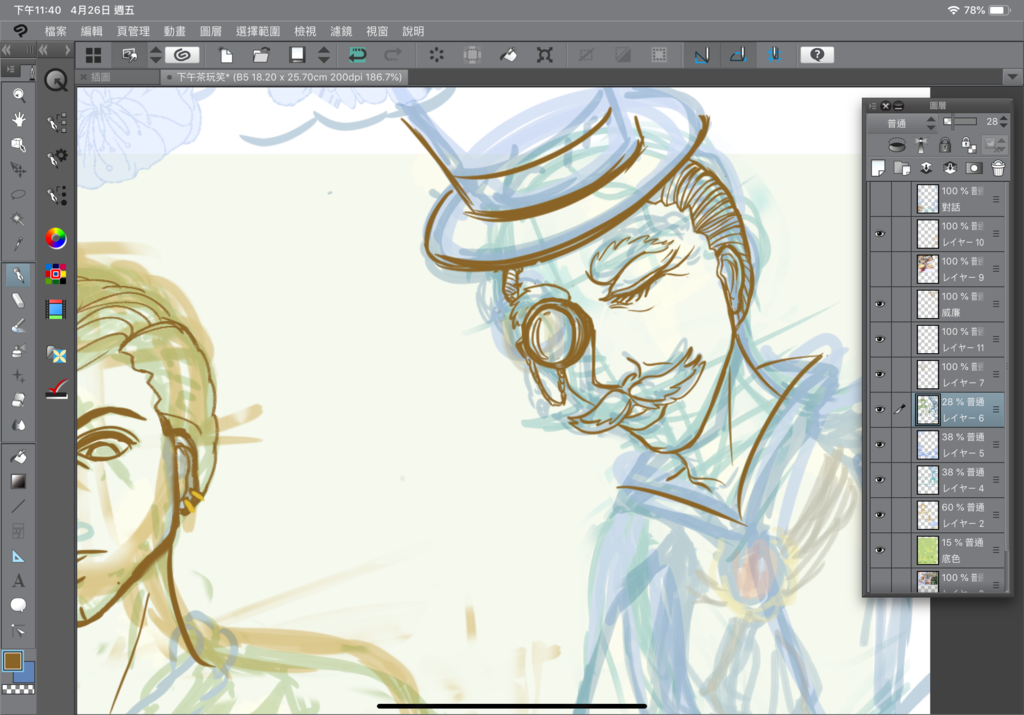1024x715 pixels.
Task: Select the Zoom magnifier tool
Action: [18, 95]
